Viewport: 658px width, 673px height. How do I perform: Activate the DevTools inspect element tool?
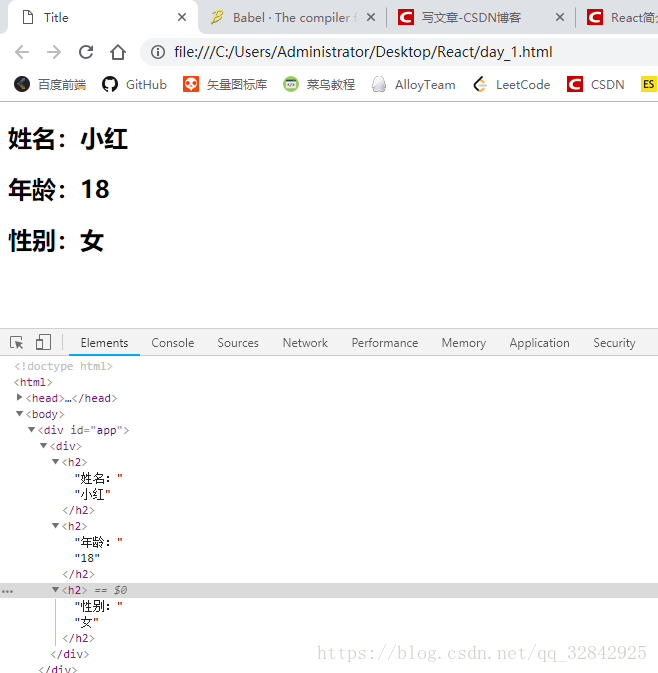pyautogui.click(x=17, y=343)
